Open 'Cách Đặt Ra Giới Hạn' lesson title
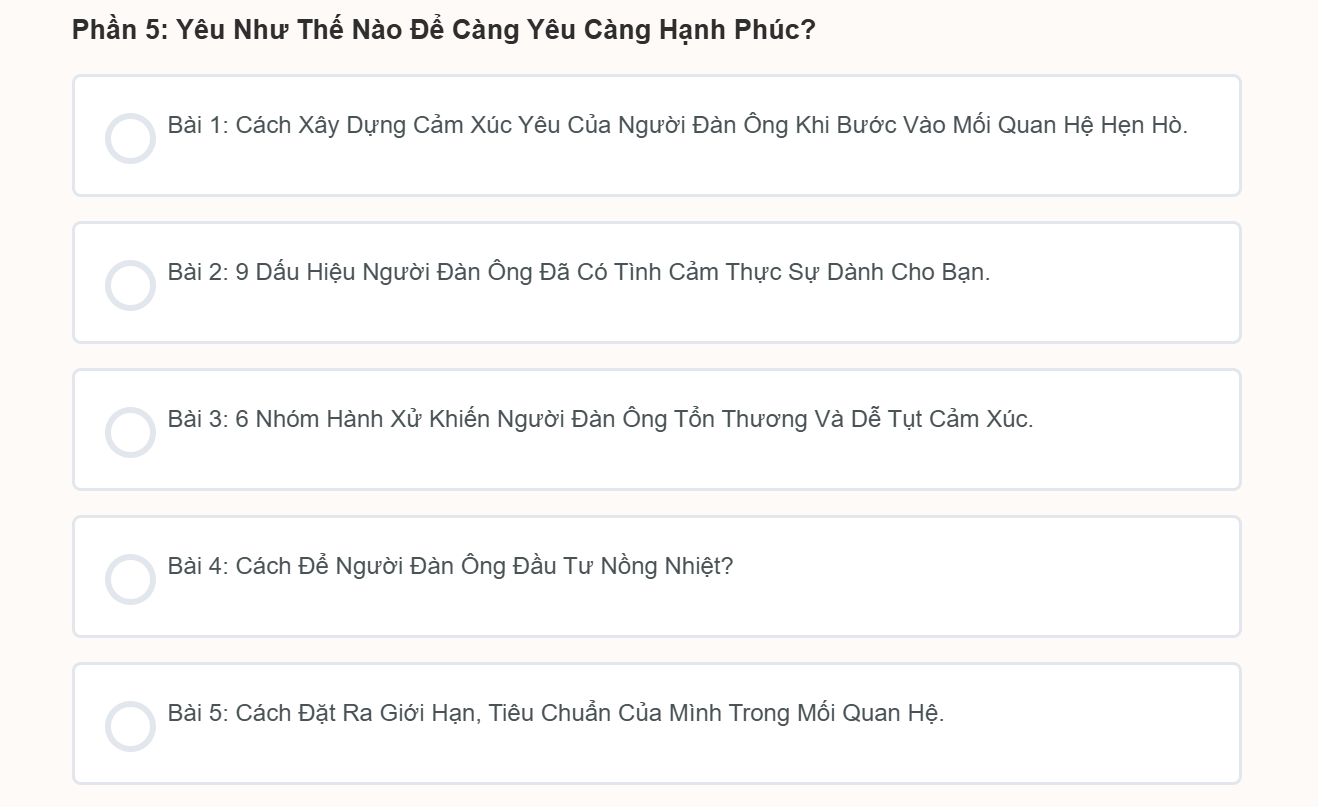 click(x=590, y=713)
